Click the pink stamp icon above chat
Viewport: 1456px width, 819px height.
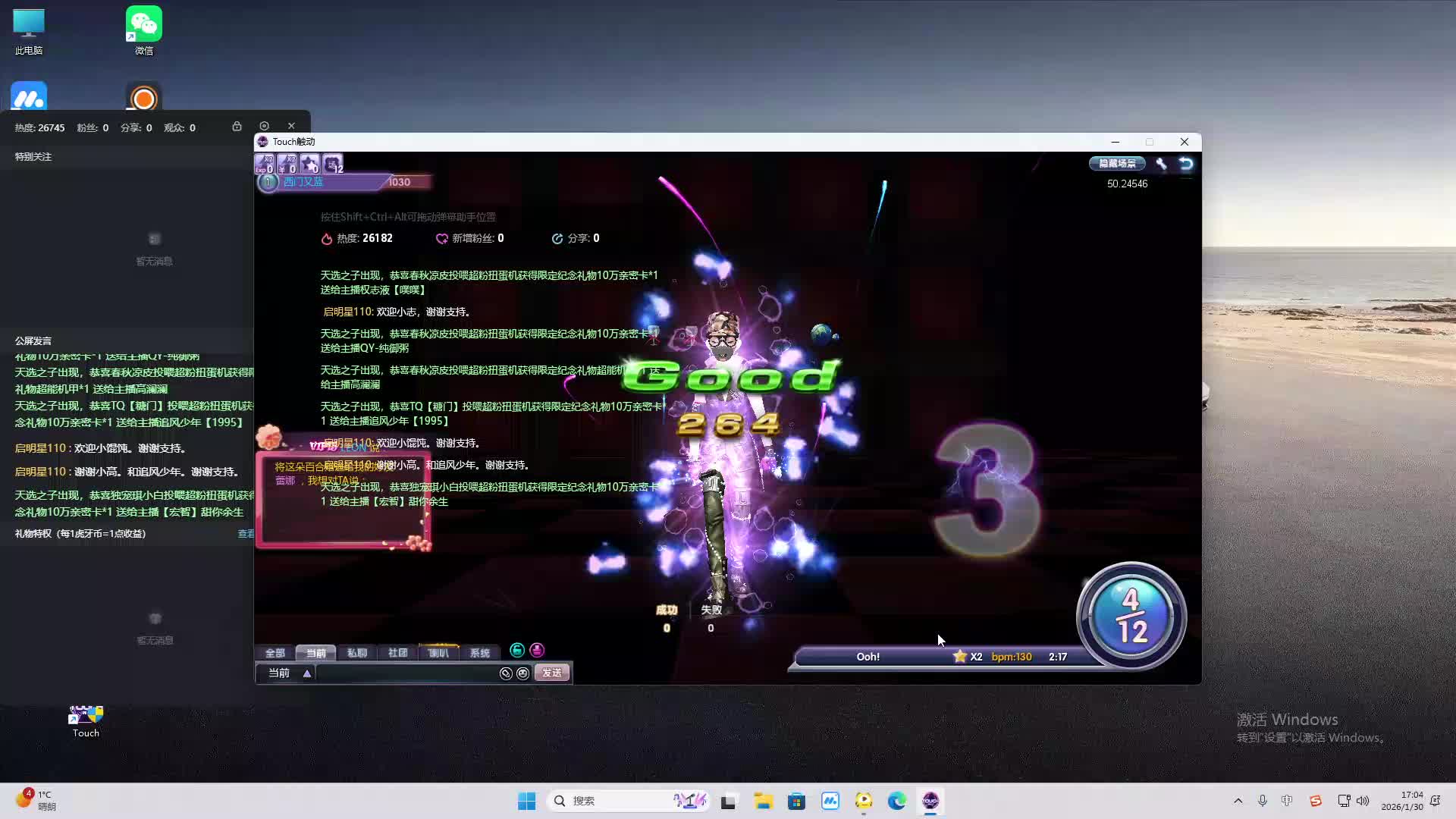tap(537, 650)
